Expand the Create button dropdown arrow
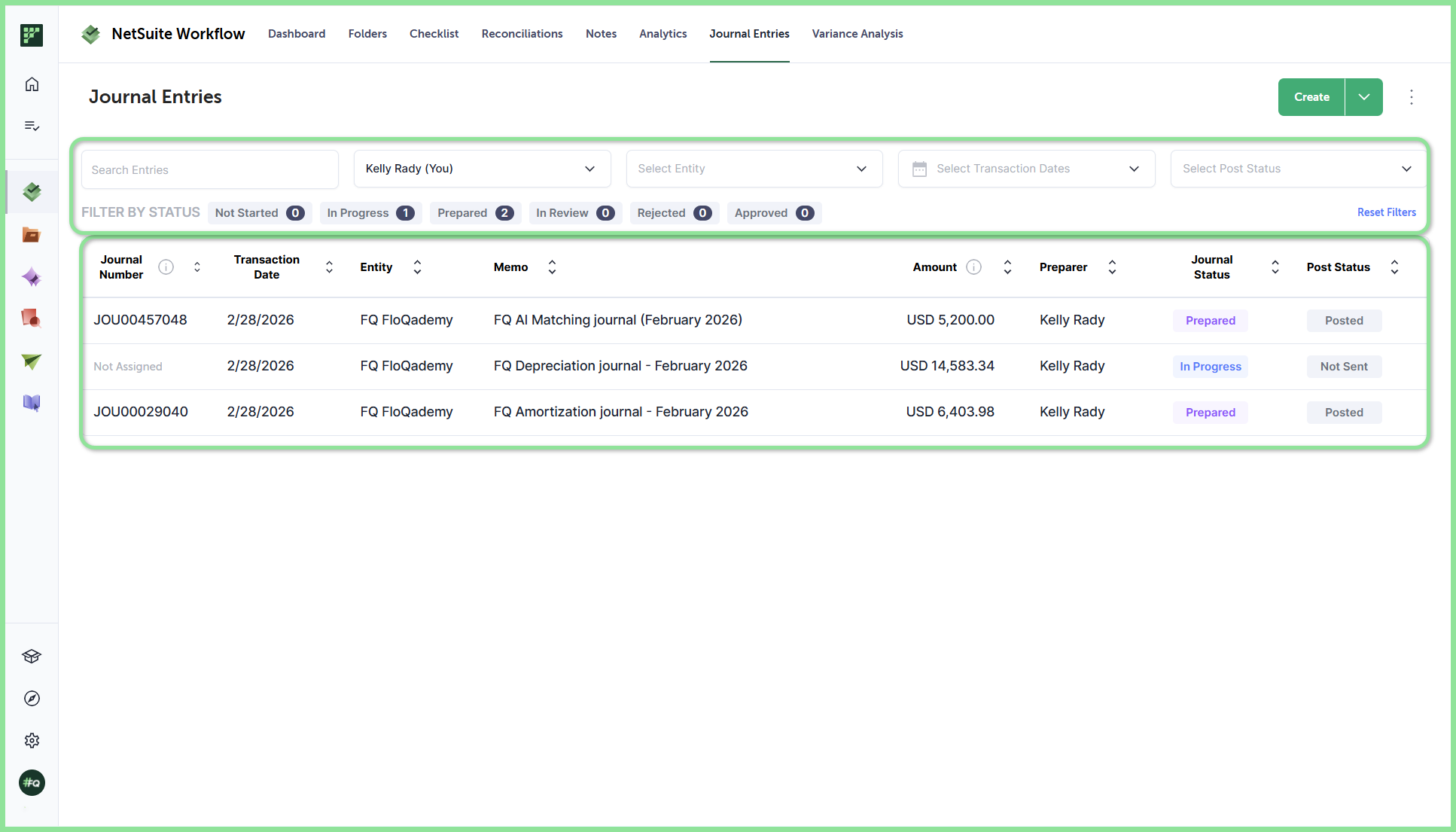The image size is (1456, 832). coord(1364,97)
